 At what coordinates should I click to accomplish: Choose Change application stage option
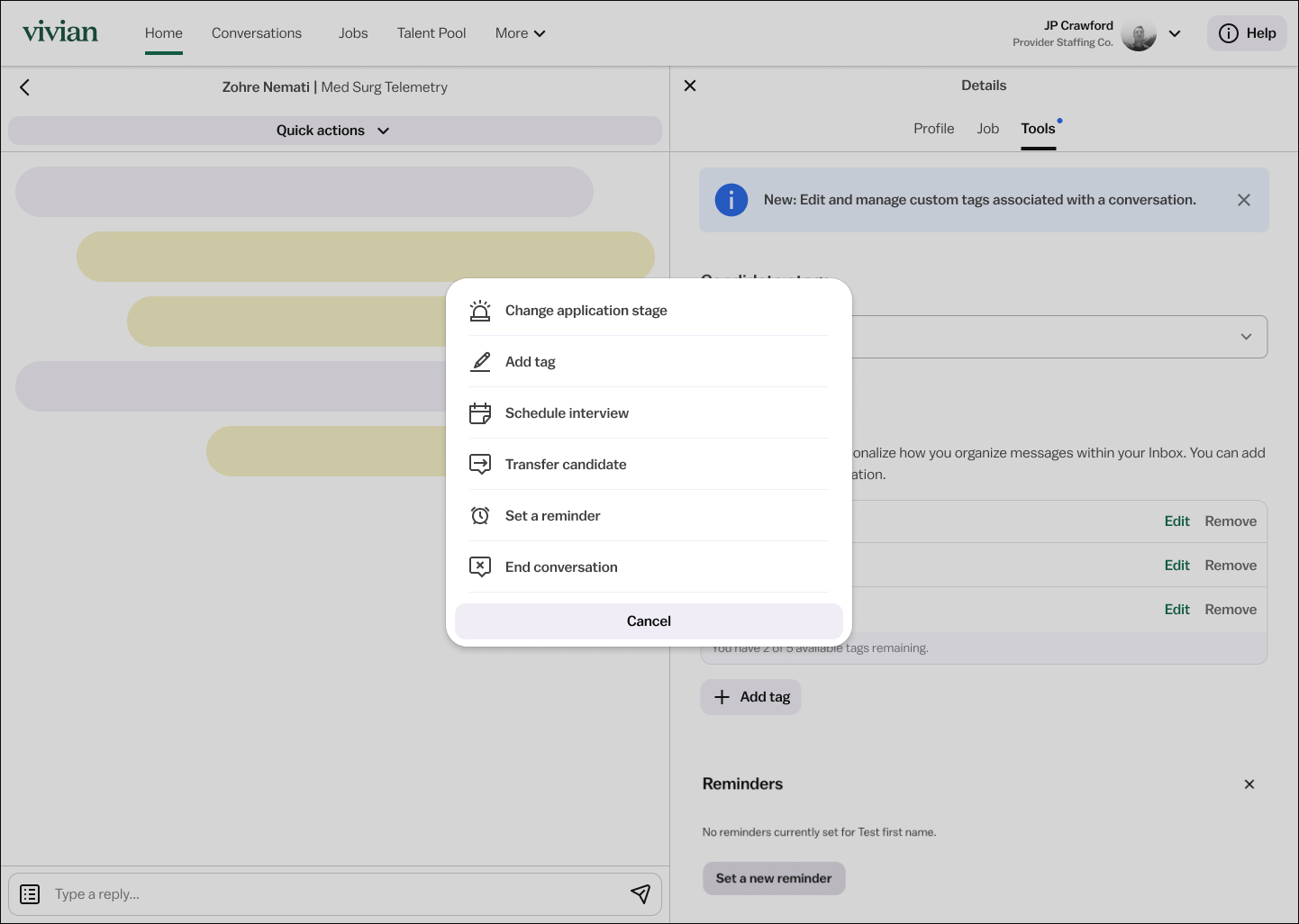point(649,311)
